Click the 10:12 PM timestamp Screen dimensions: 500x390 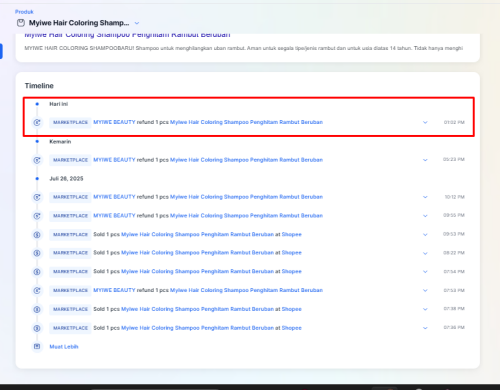(455, 197)
